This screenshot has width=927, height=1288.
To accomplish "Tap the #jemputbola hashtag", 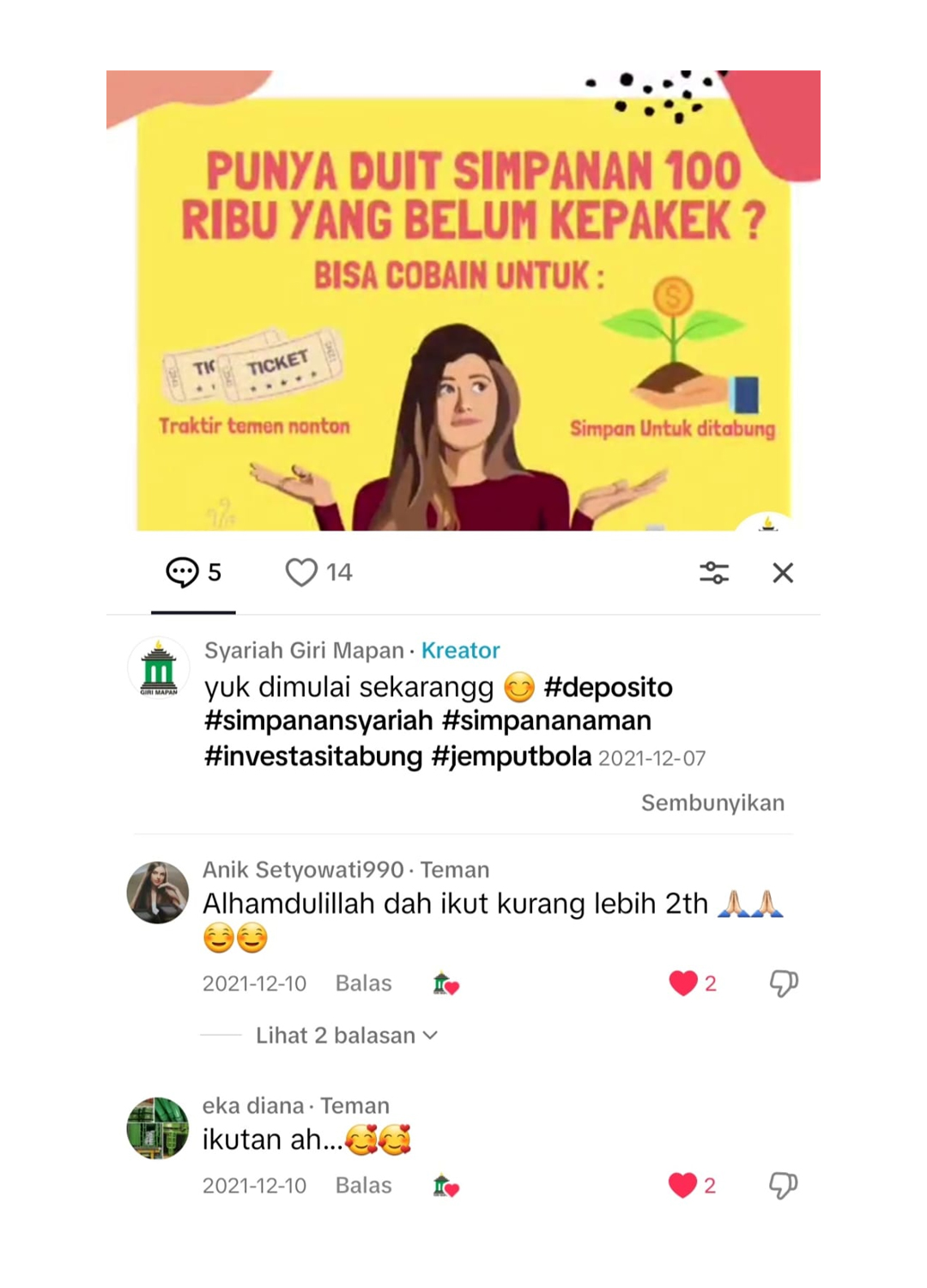I will click(x=512, y=756).
